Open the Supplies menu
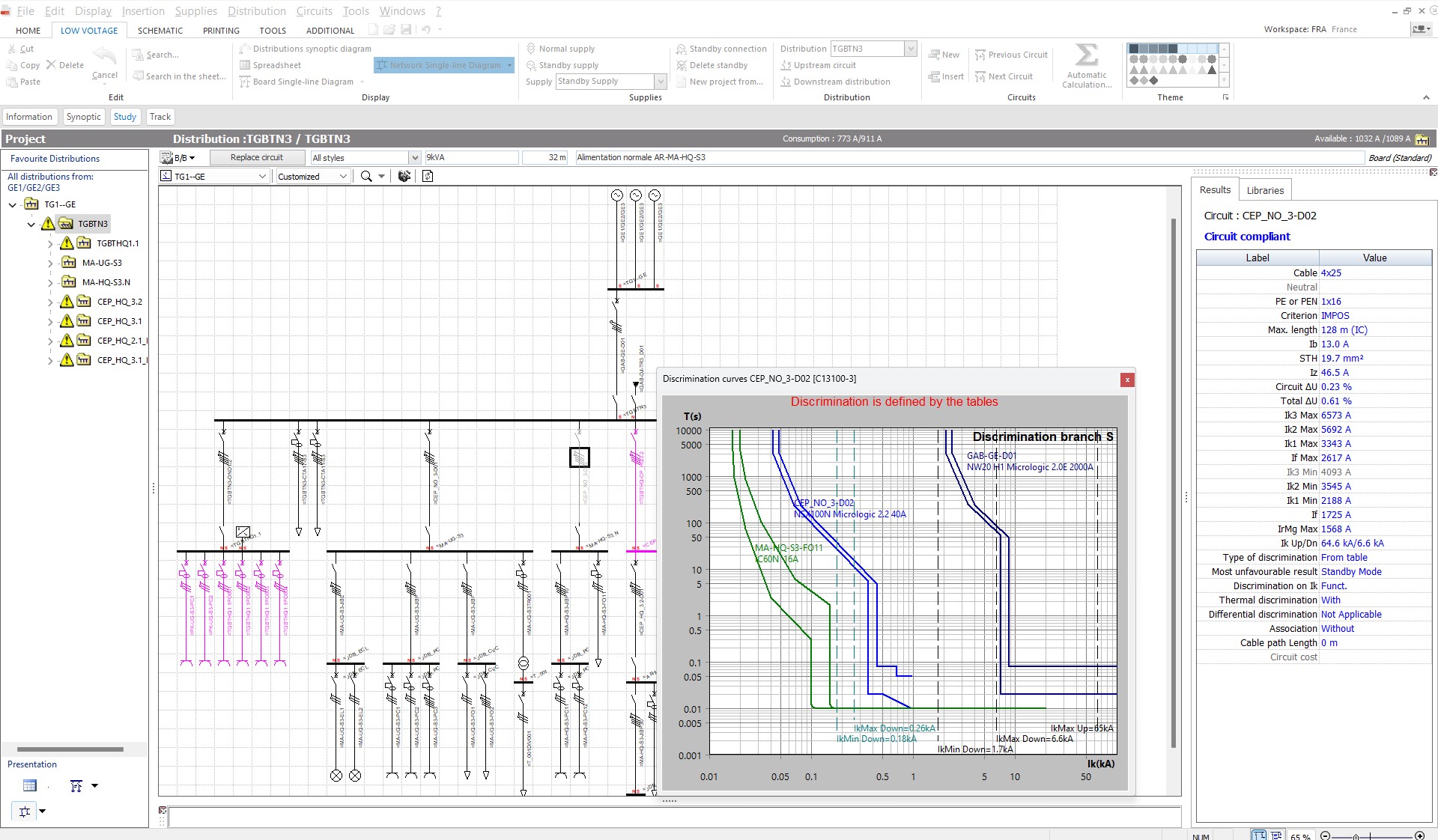 coord(195,11)
